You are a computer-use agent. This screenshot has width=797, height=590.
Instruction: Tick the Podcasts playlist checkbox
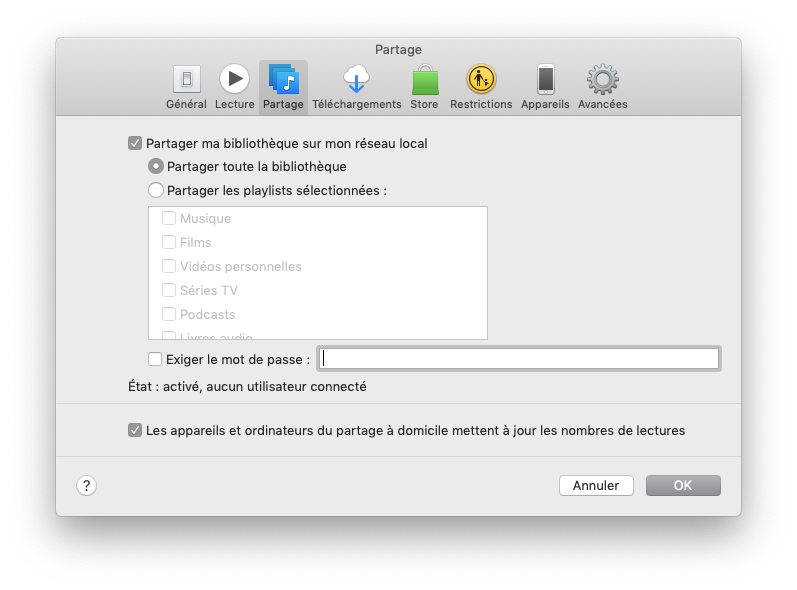tap(169, 314)
